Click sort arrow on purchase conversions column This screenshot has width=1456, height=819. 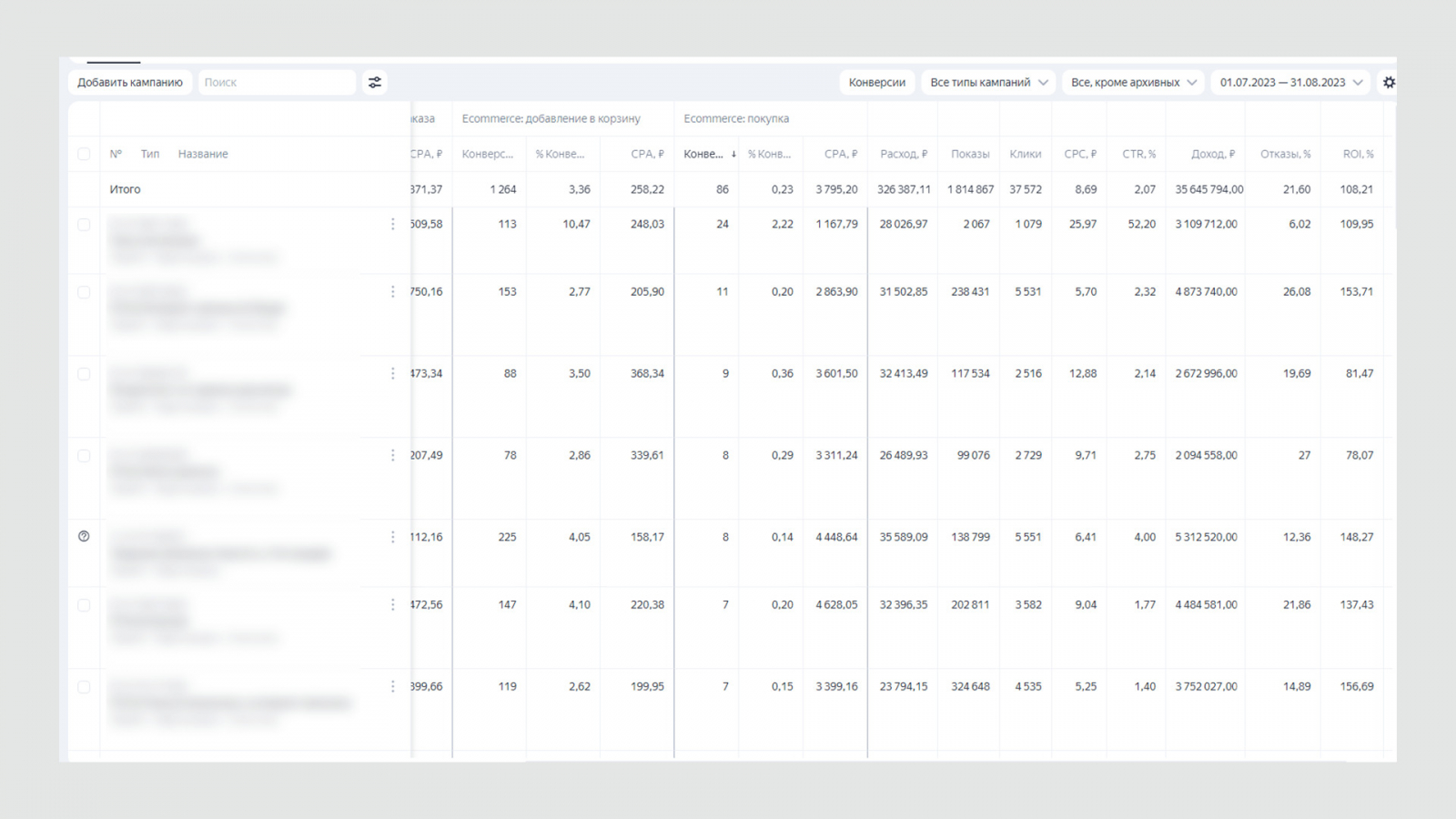733,155
